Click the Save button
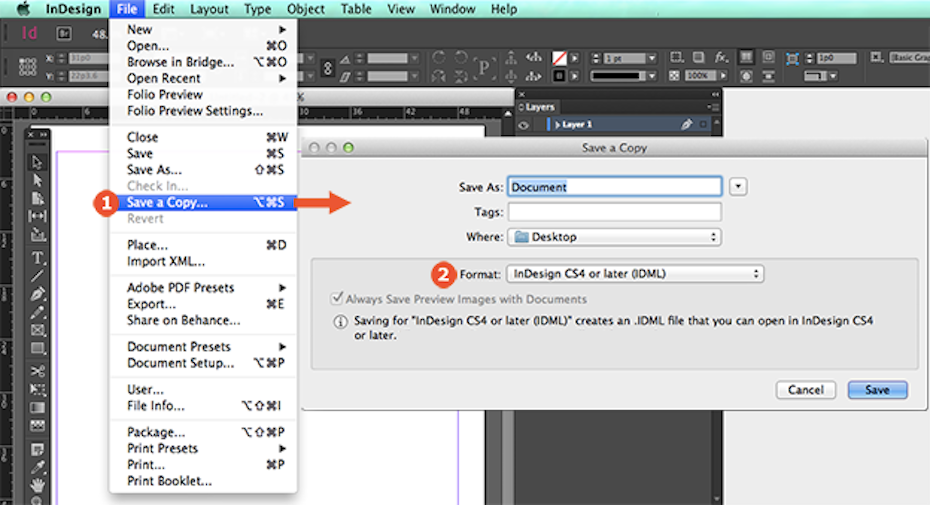The width and height of the screenshot is (930, 505). (x=877, y=390)
